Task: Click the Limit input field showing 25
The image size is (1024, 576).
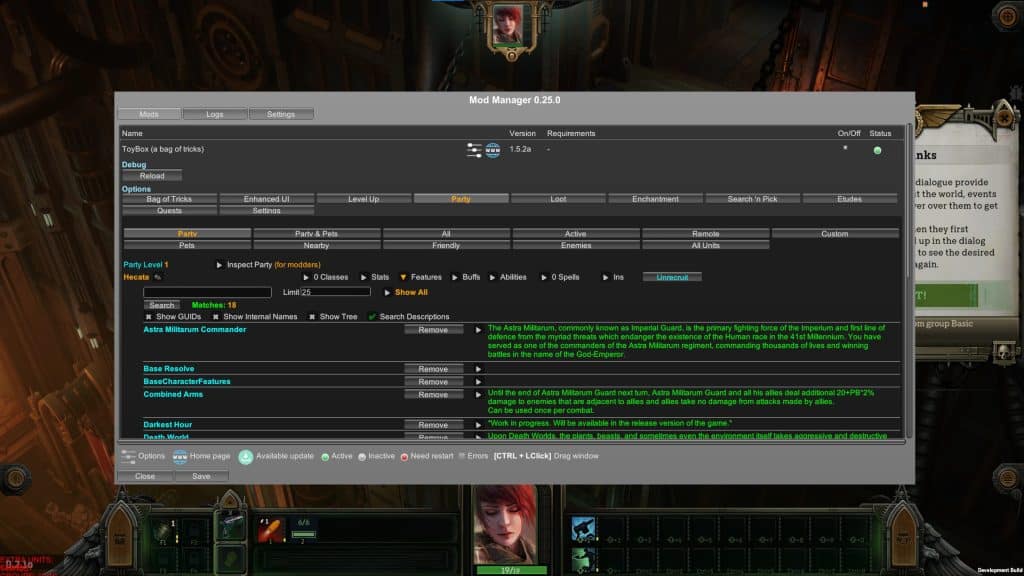Action: point(335,293)
